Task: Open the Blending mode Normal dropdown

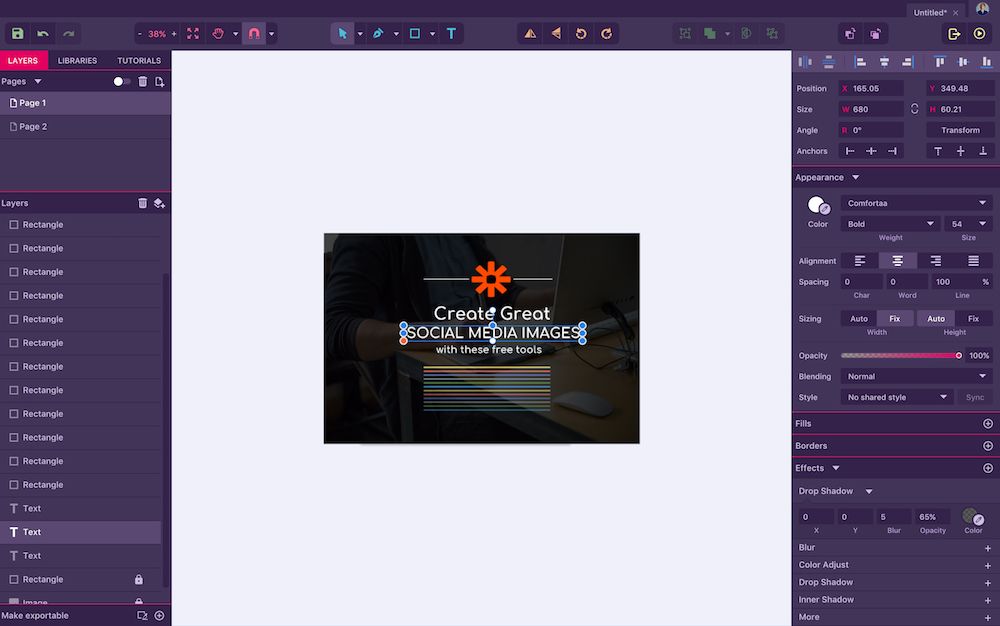Action: point(915,377)
